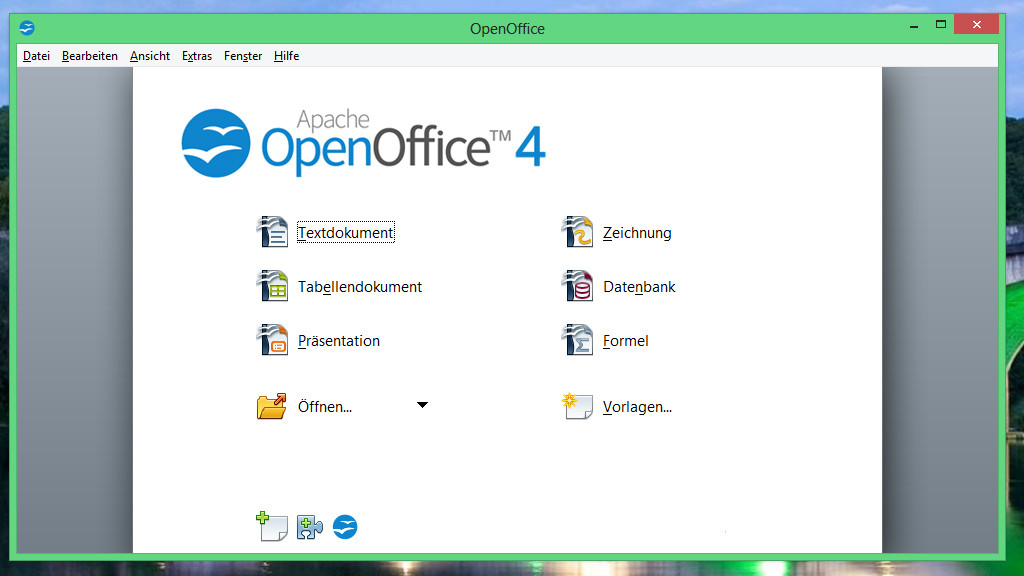Click the Präsentation slide icon
1024x576 pixels.
point(272,340)
